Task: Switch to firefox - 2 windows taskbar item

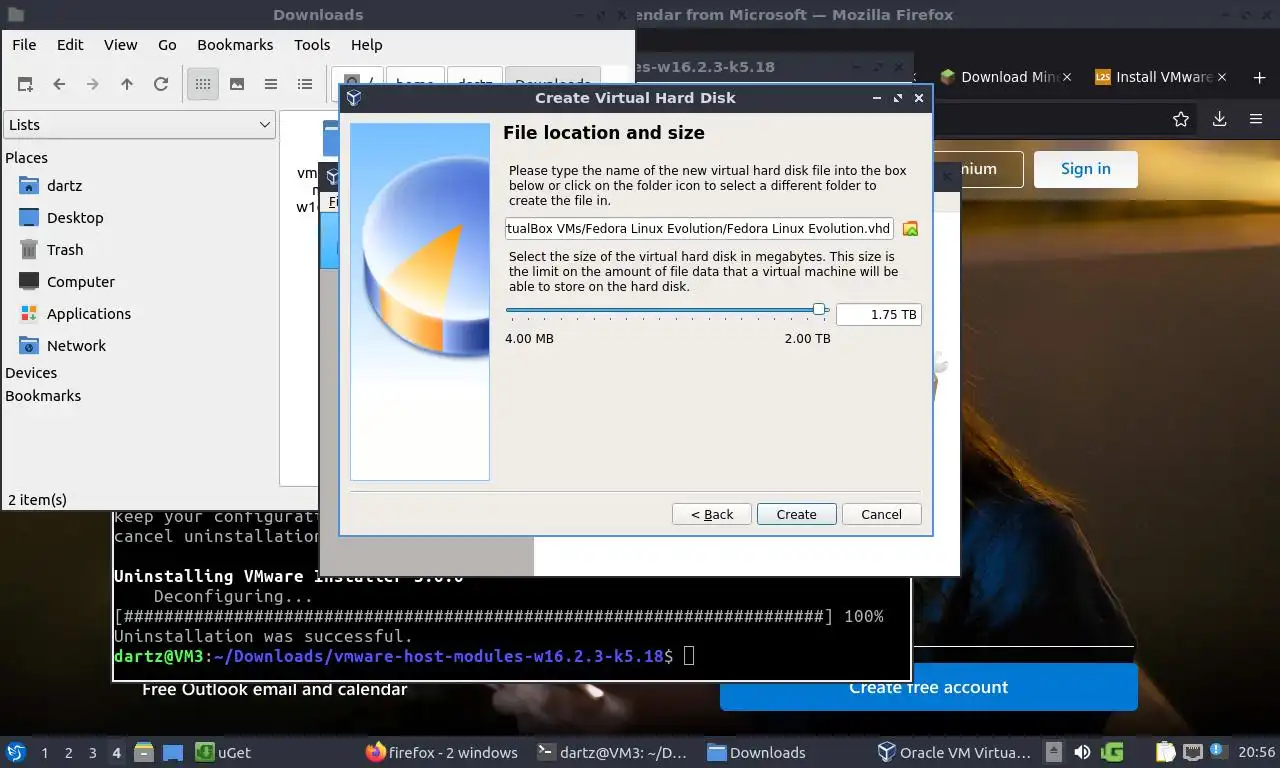Action: point(442,752)
